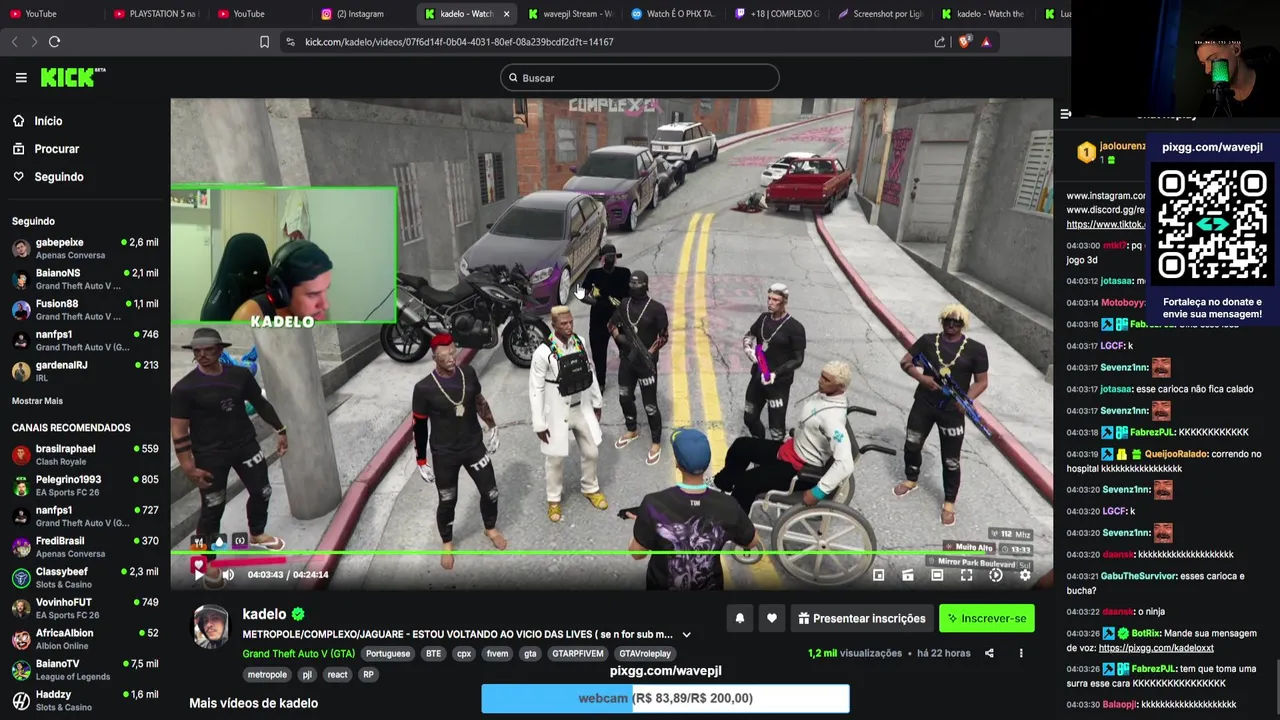Open Pelegrino1993 recommended channel
The width and height of the screenshot is (1280, 720).
click(x=84, y=485)
